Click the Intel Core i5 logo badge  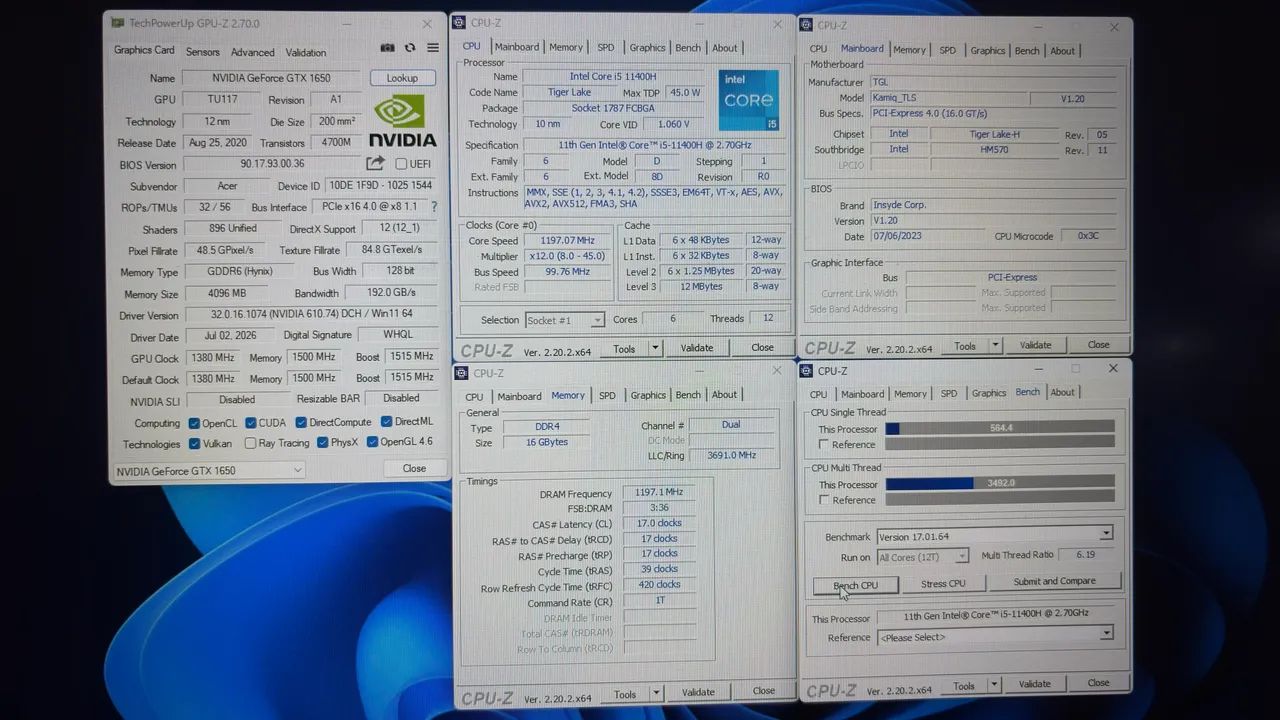749,100
